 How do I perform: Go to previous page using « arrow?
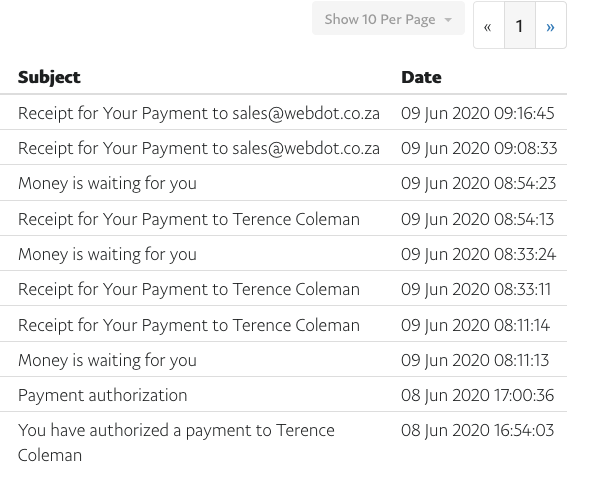tap(488, 26)
